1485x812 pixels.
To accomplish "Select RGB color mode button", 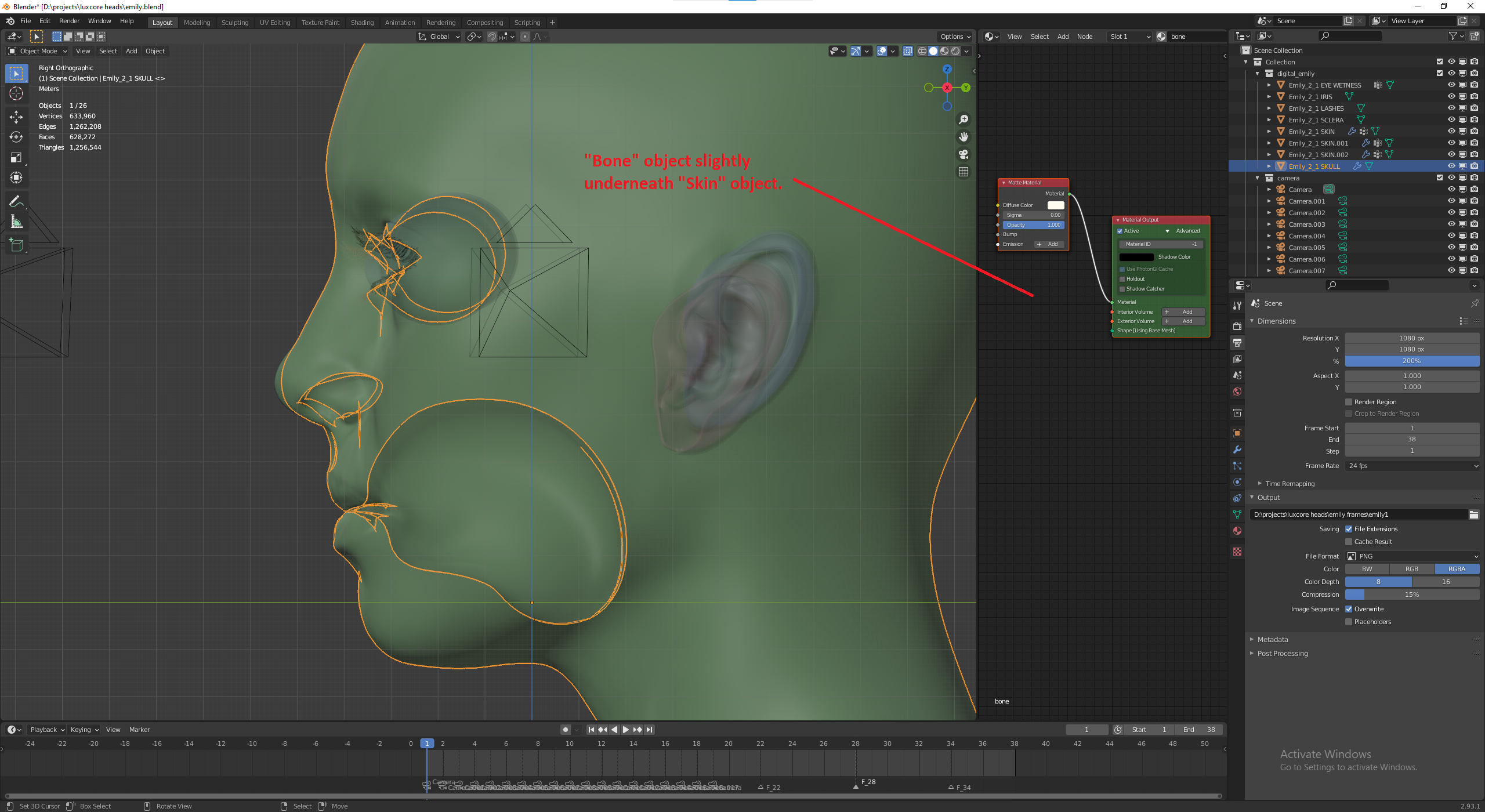I will pyautogui.click(x=1411, y=569).
